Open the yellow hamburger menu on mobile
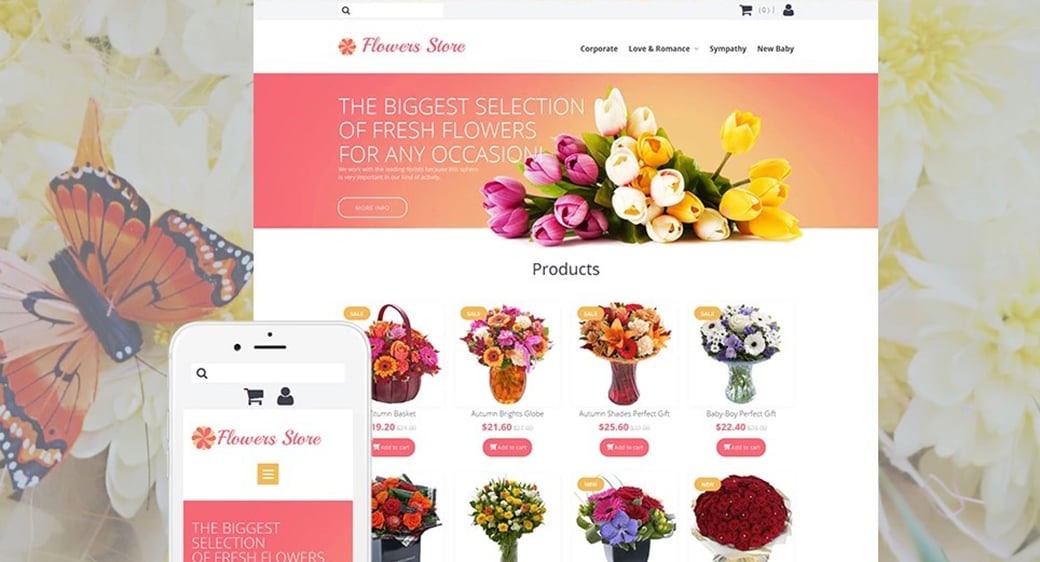 pos(268,474)
